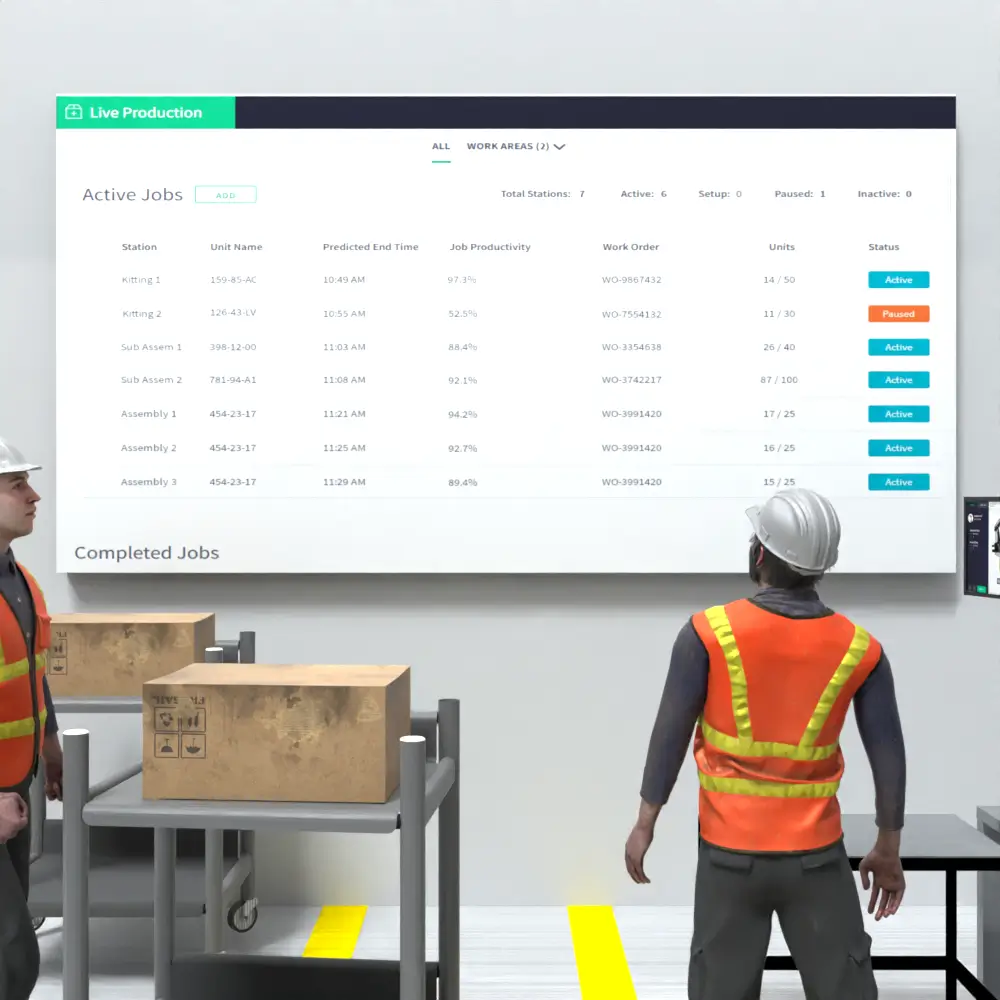The height and width of the screenshot is (1000, 1000).
Task: Collapse the Active Jobs list
Action: click(x=132, y=194)
